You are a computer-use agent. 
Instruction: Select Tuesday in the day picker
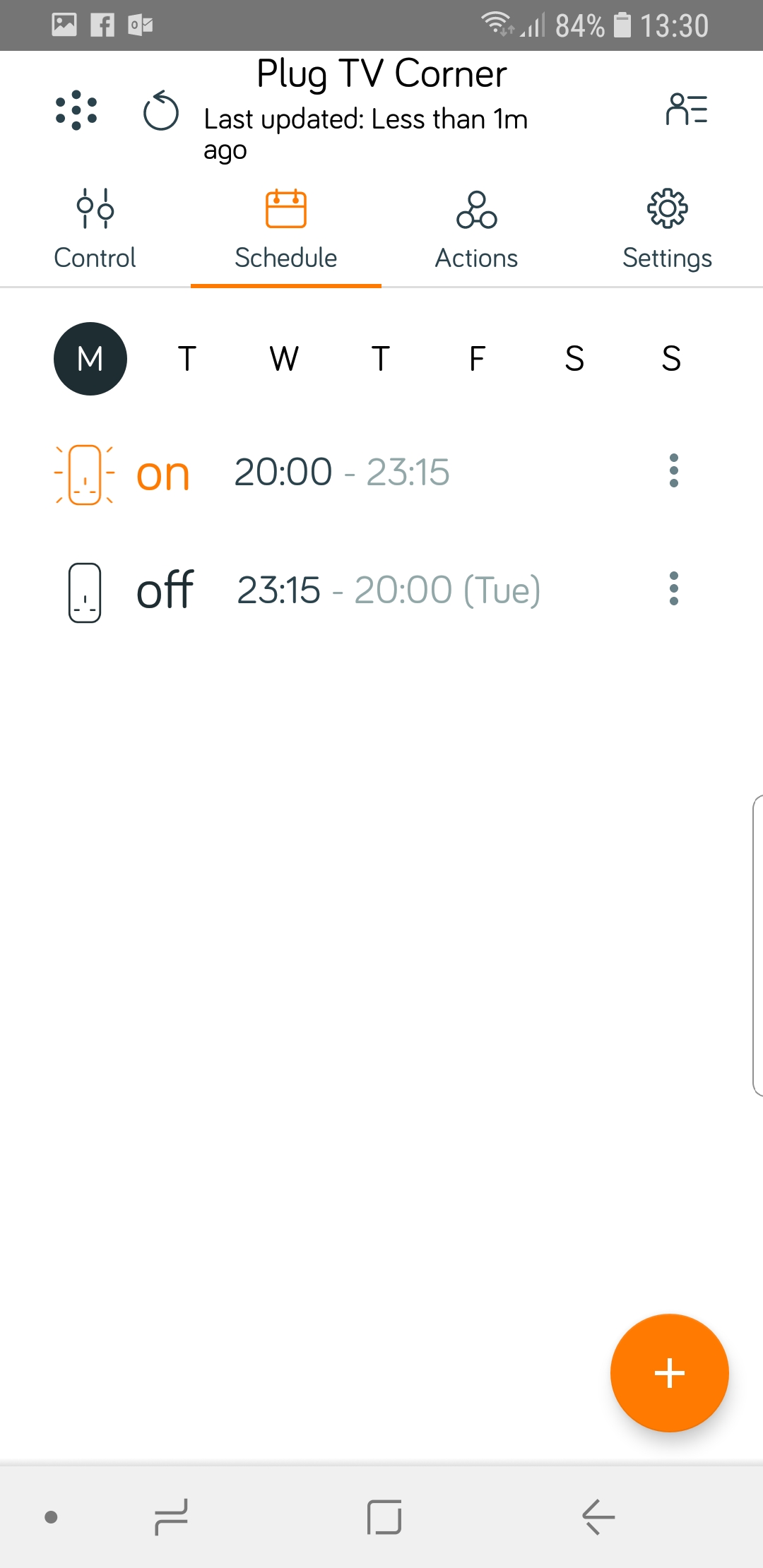pyautogui.click(x=187, y=359)
